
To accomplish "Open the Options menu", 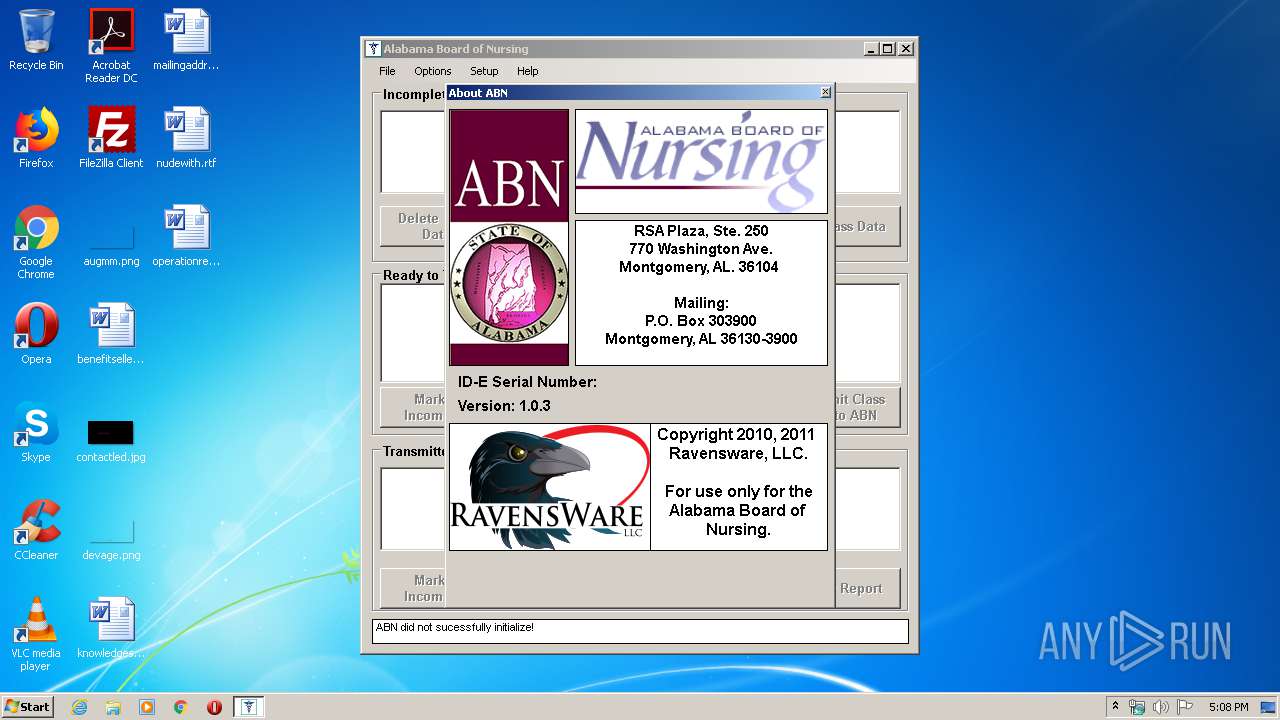I will [433, 71].
